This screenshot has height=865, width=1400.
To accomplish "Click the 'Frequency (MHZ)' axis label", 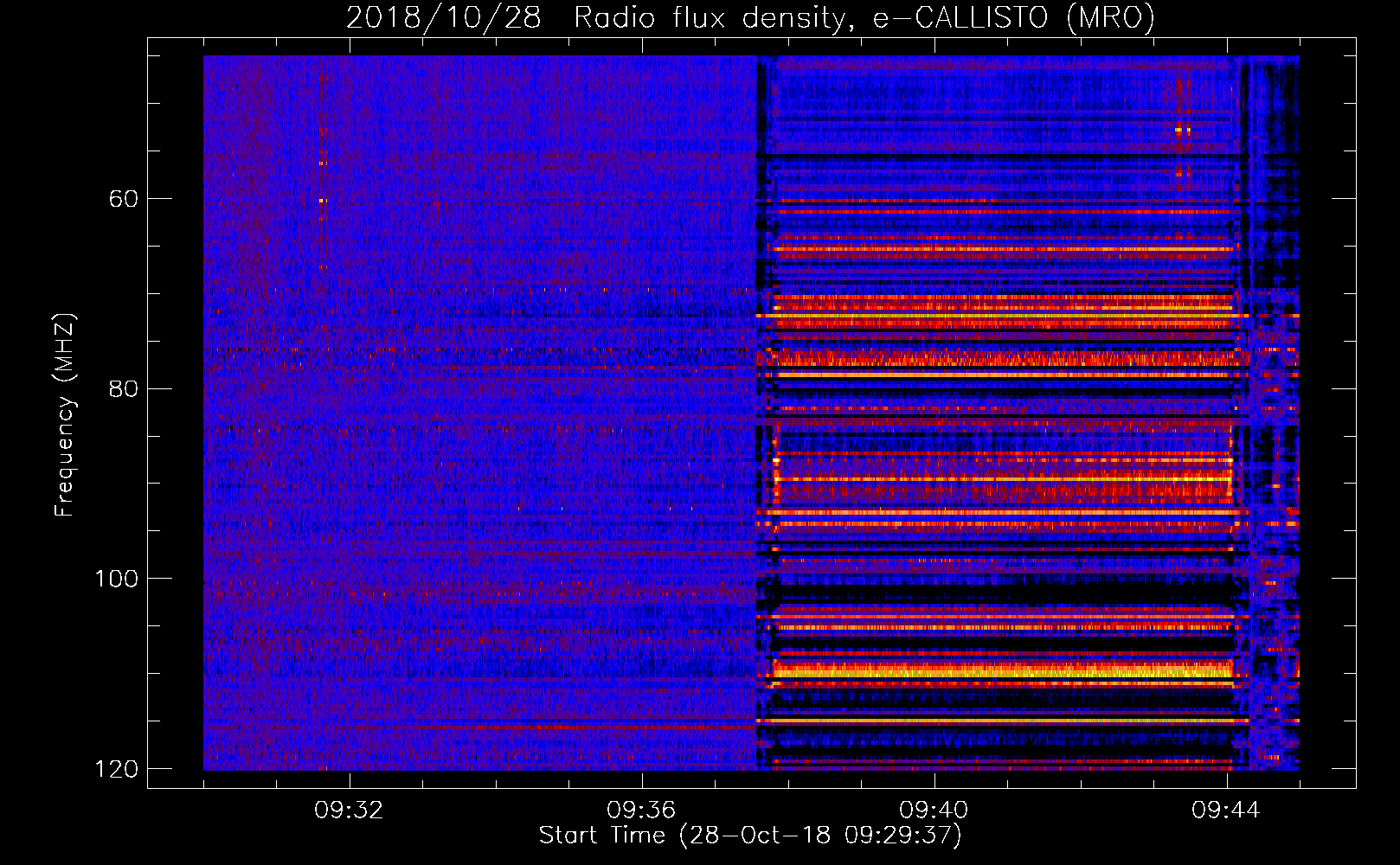I will 65,414.
